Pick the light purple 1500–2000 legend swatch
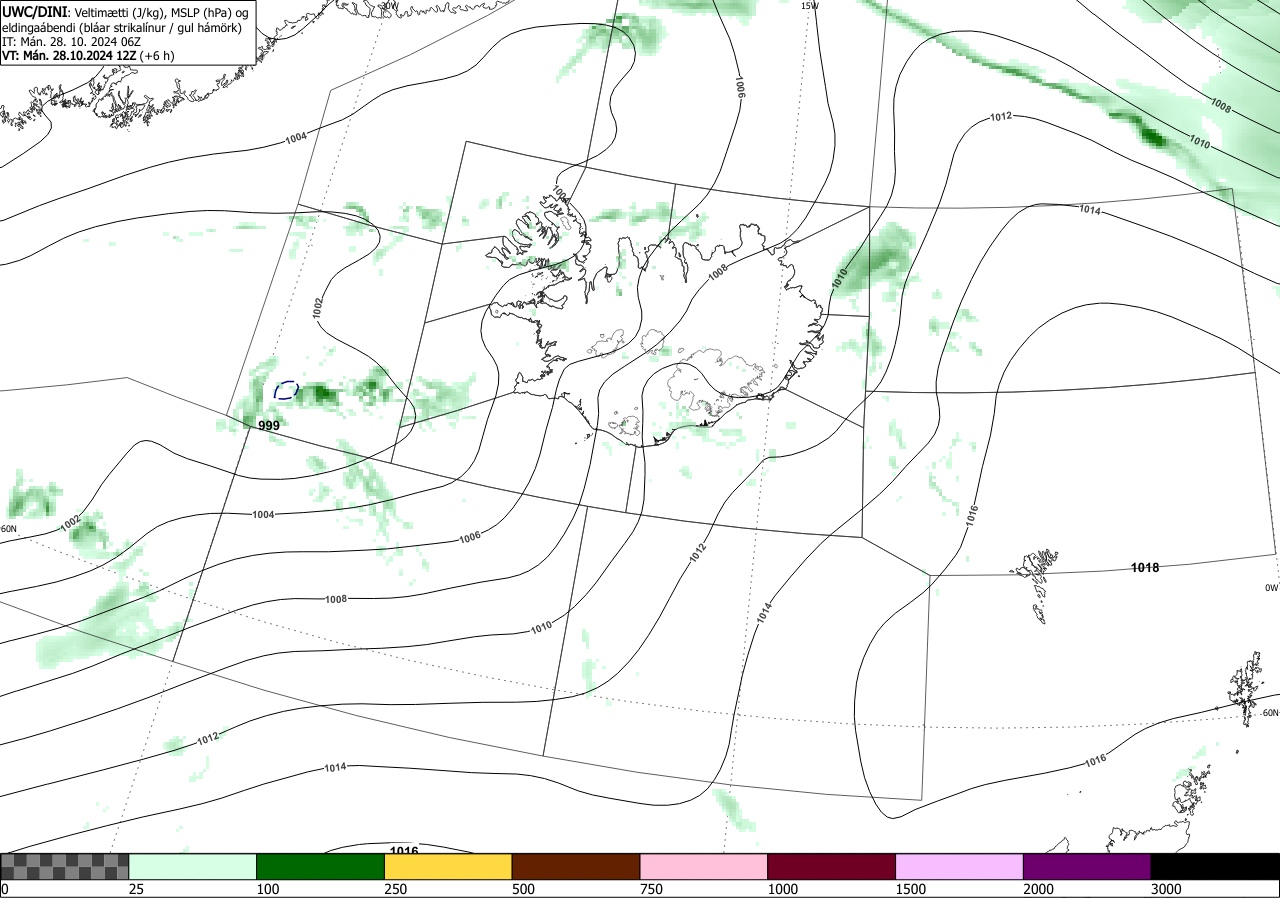This screenshot has width=1280, height=898. tap(960, 866)
